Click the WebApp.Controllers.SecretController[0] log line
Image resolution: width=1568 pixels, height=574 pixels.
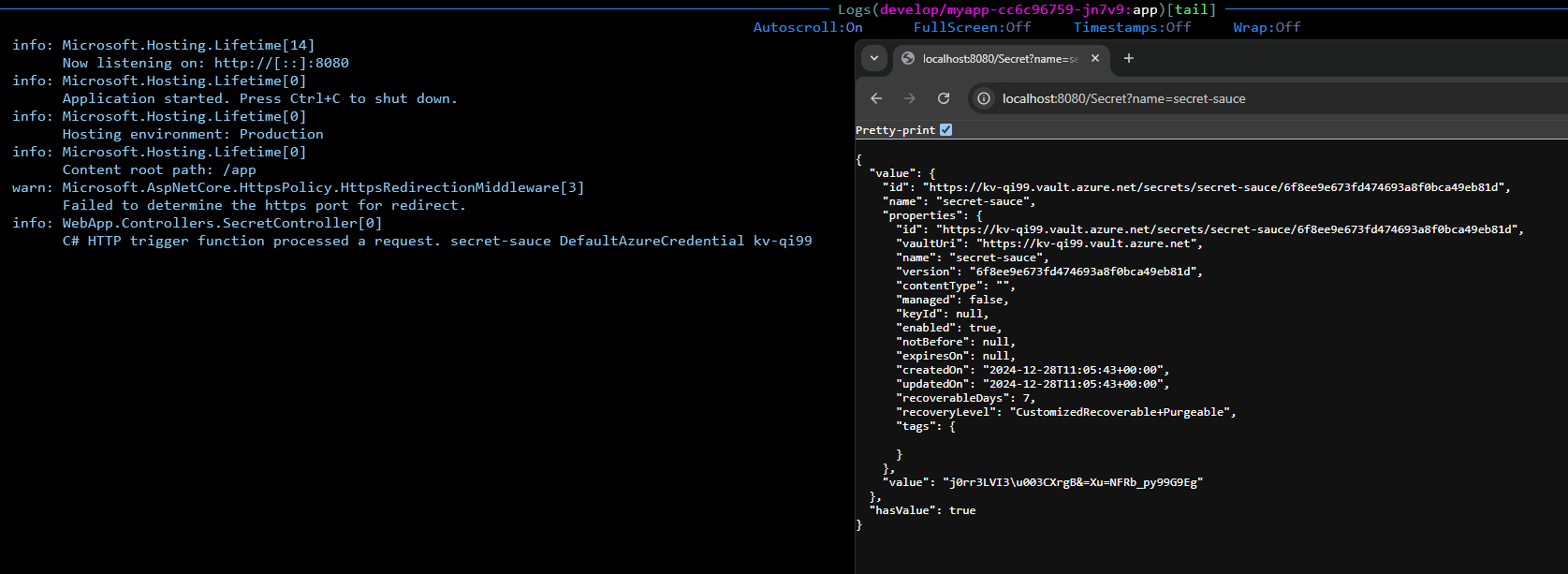(x=197, y=223)
